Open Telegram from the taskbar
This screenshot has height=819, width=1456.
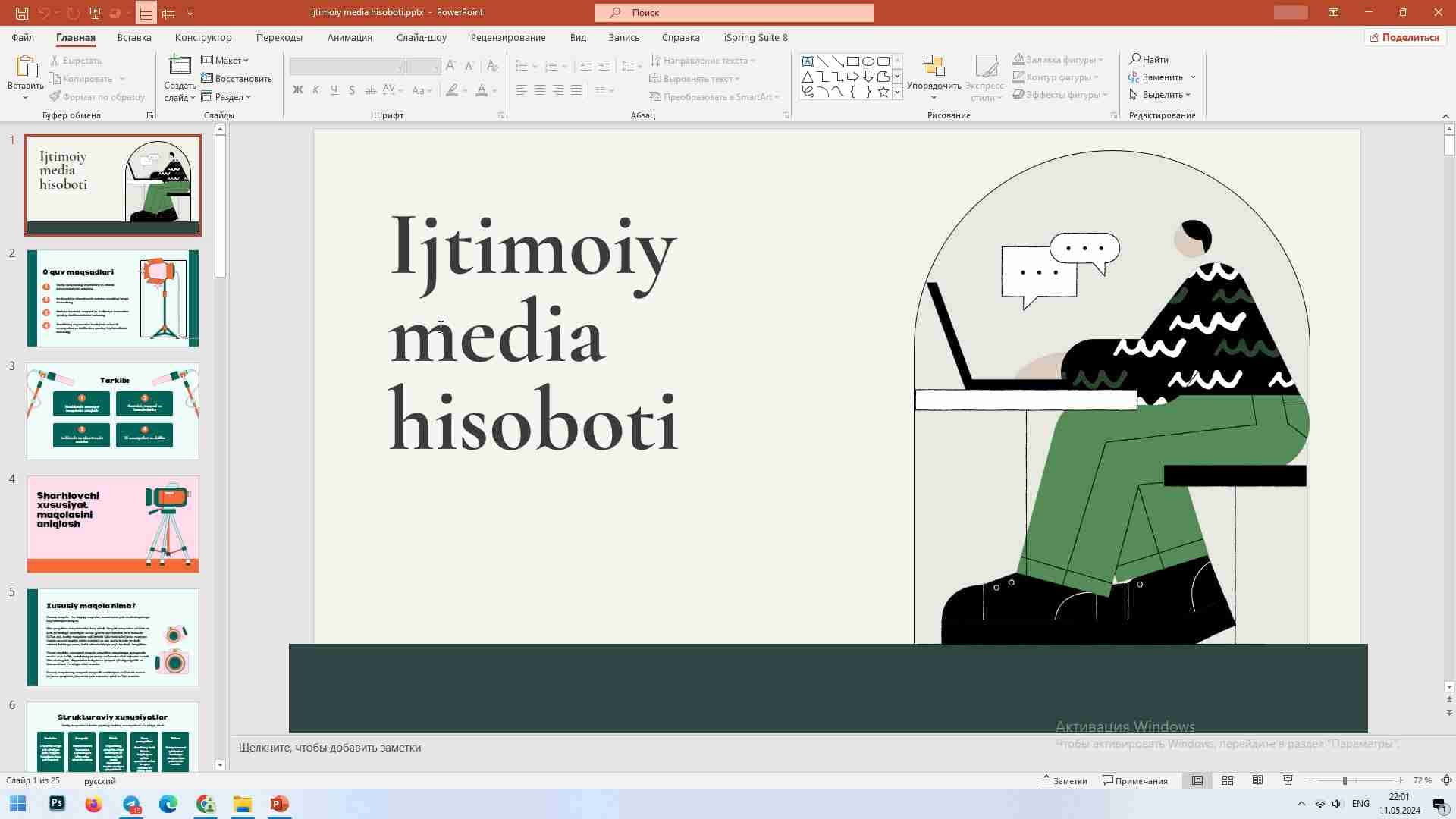pos(131,804)
